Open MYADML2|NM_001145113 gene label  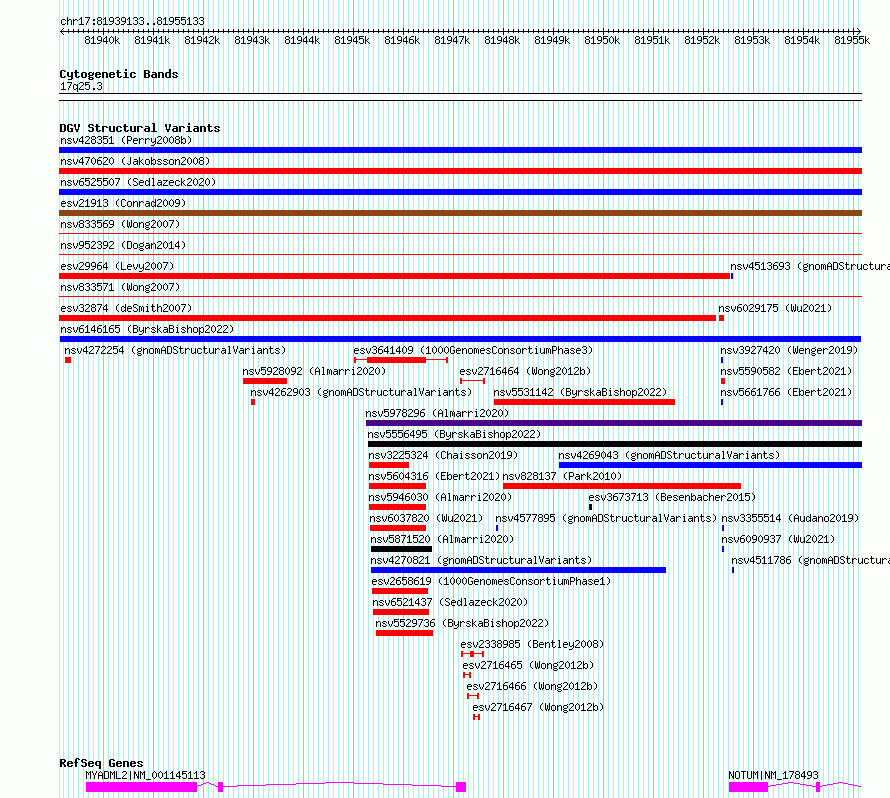click(x=145, y=775)
